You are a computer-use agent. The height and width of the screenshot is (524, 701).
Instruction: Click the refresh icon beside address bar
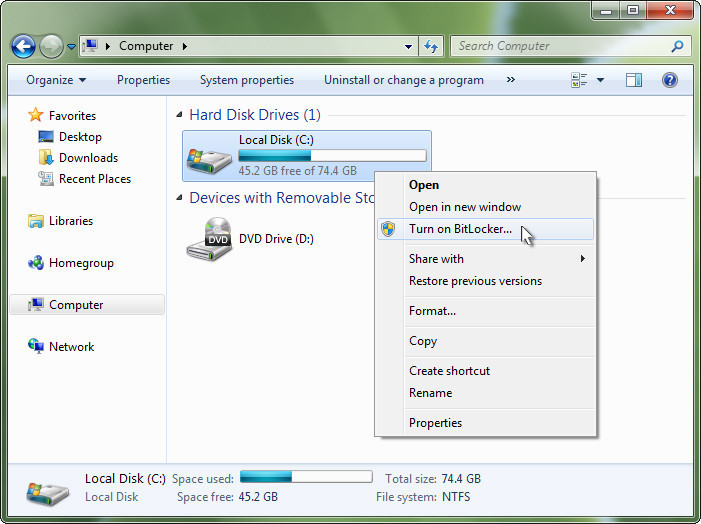coord(431,46)
